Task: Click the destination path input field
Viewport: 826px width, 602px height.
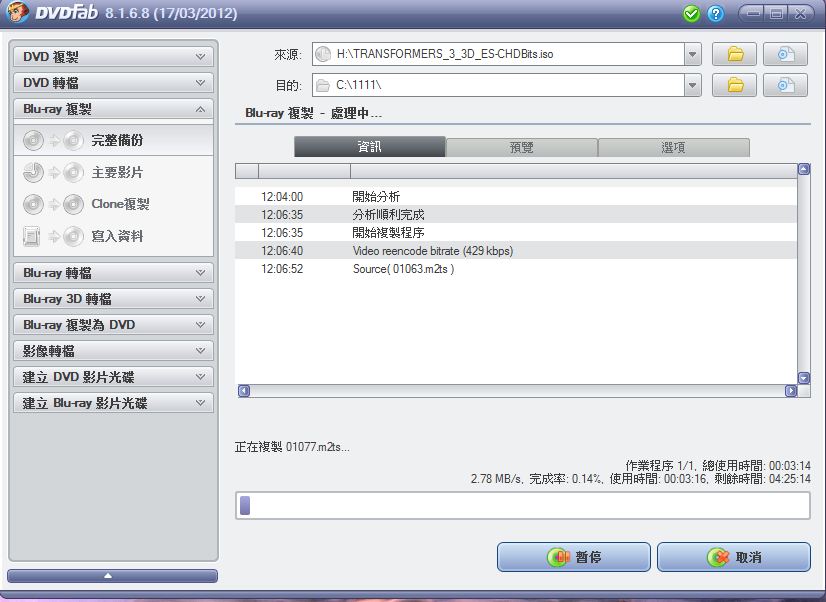Action: (498, 85)
